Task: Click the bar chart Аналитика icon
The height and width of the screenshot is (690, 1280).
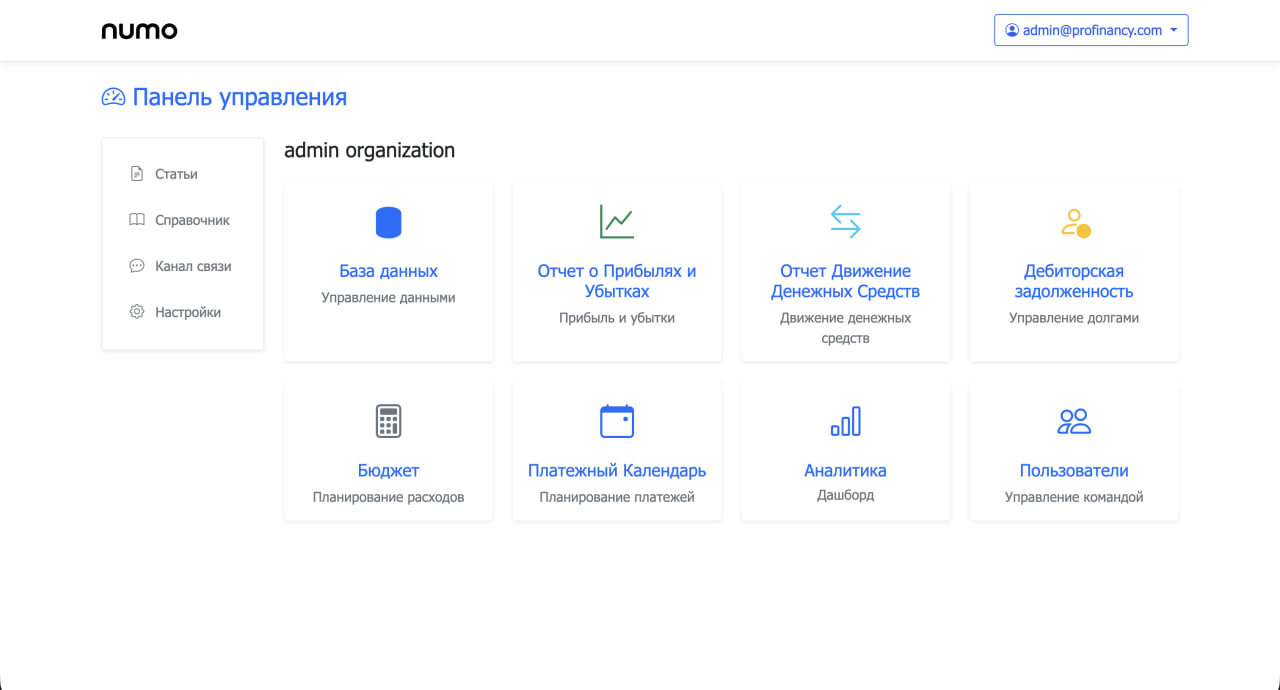Action: [845, 421]
